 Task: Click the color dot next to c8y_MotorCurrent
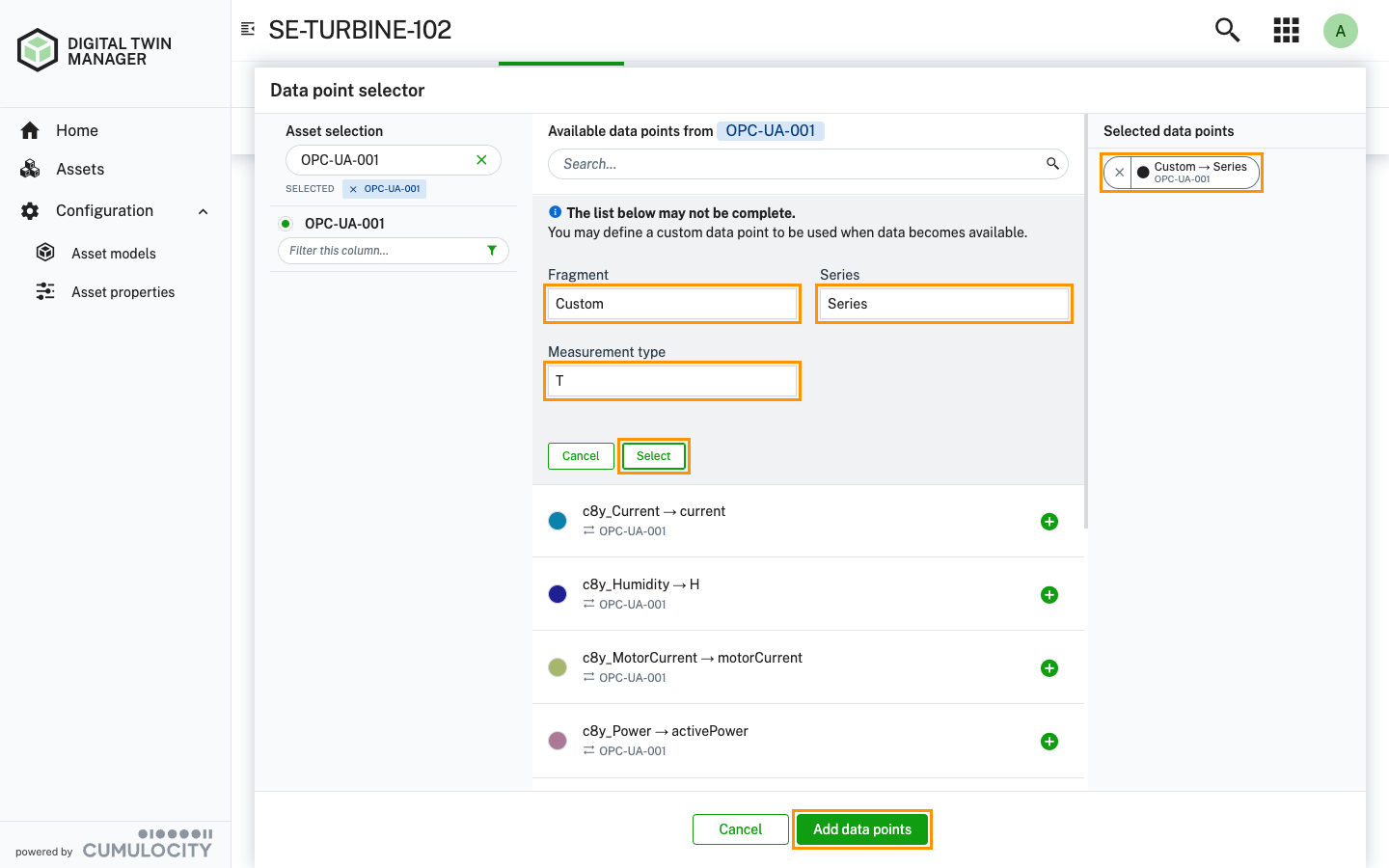(557, 666)
